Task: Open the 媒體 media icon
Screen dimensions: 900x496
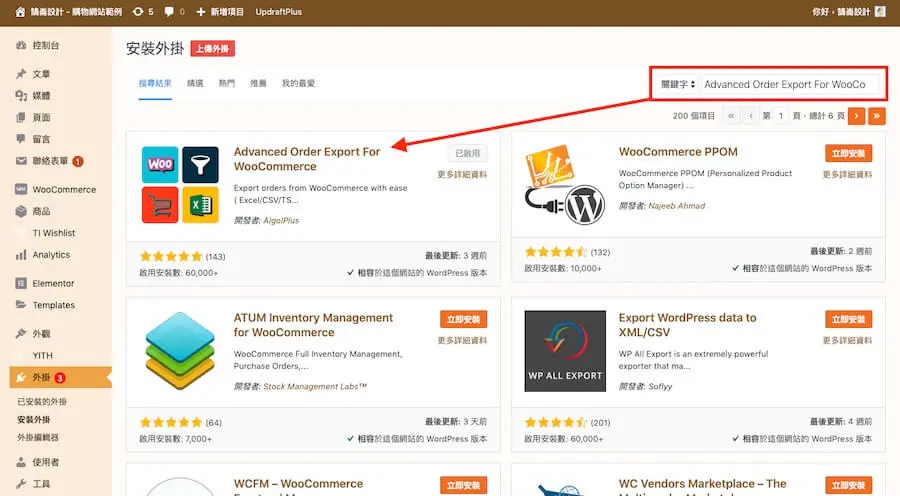Action: point(21,95)
